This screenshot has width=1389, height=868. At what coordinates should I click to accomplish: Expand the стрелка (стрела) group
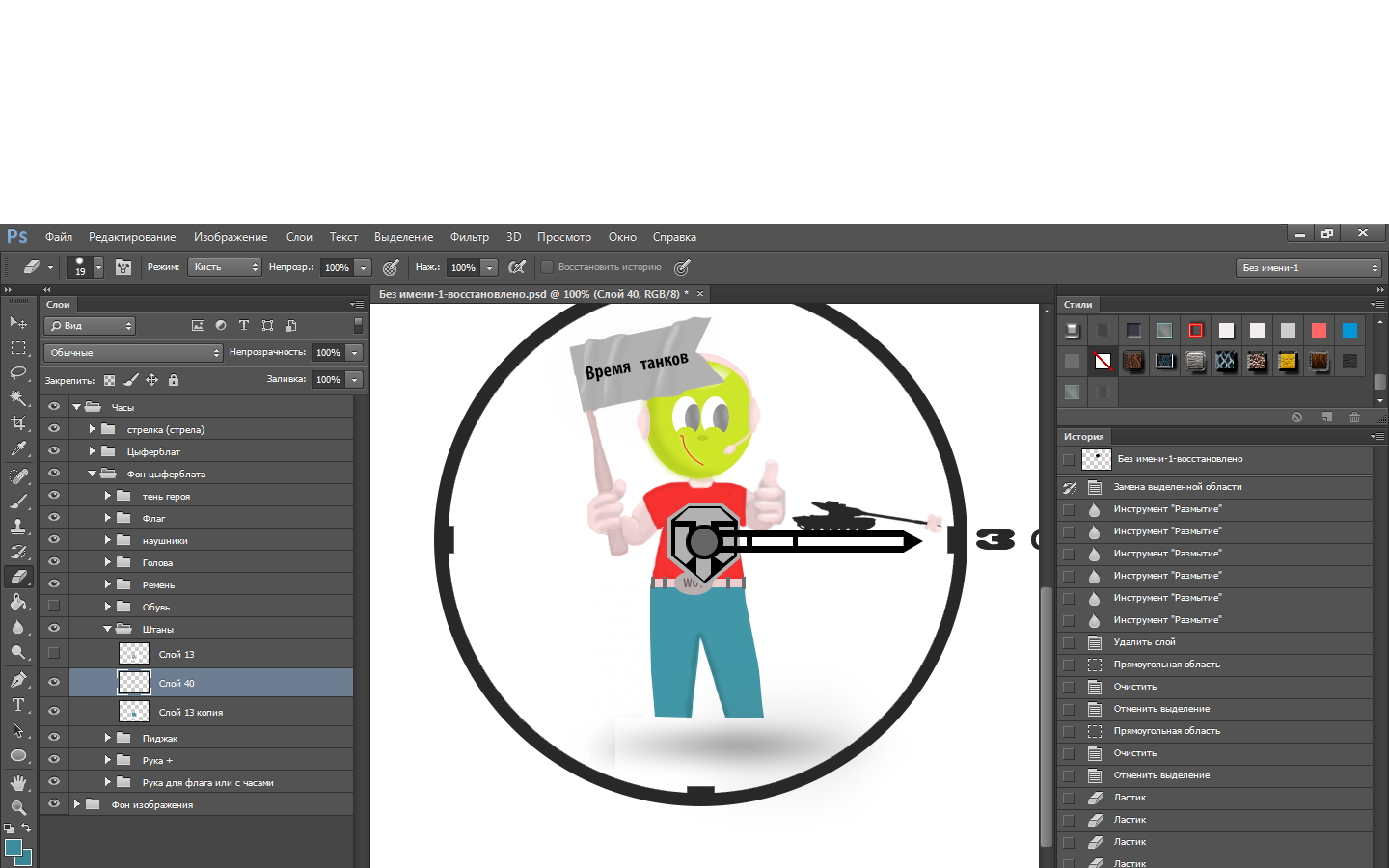coord(93,429)
